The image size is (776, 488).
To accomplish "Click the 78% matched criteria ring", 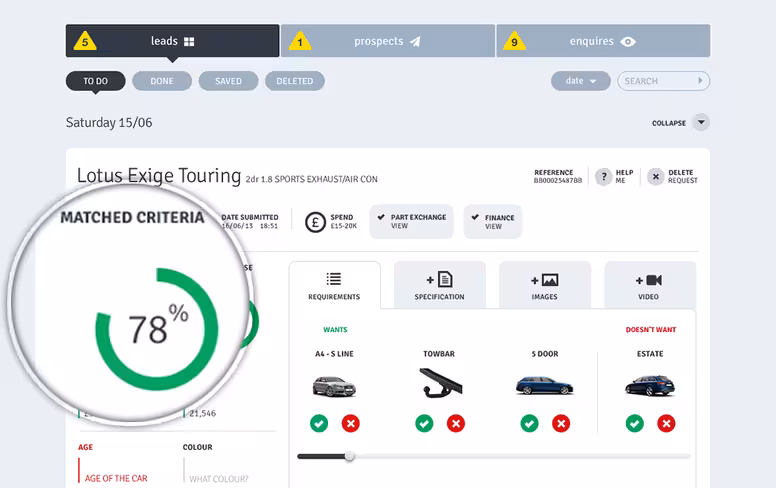I will [x=157, y=329].
